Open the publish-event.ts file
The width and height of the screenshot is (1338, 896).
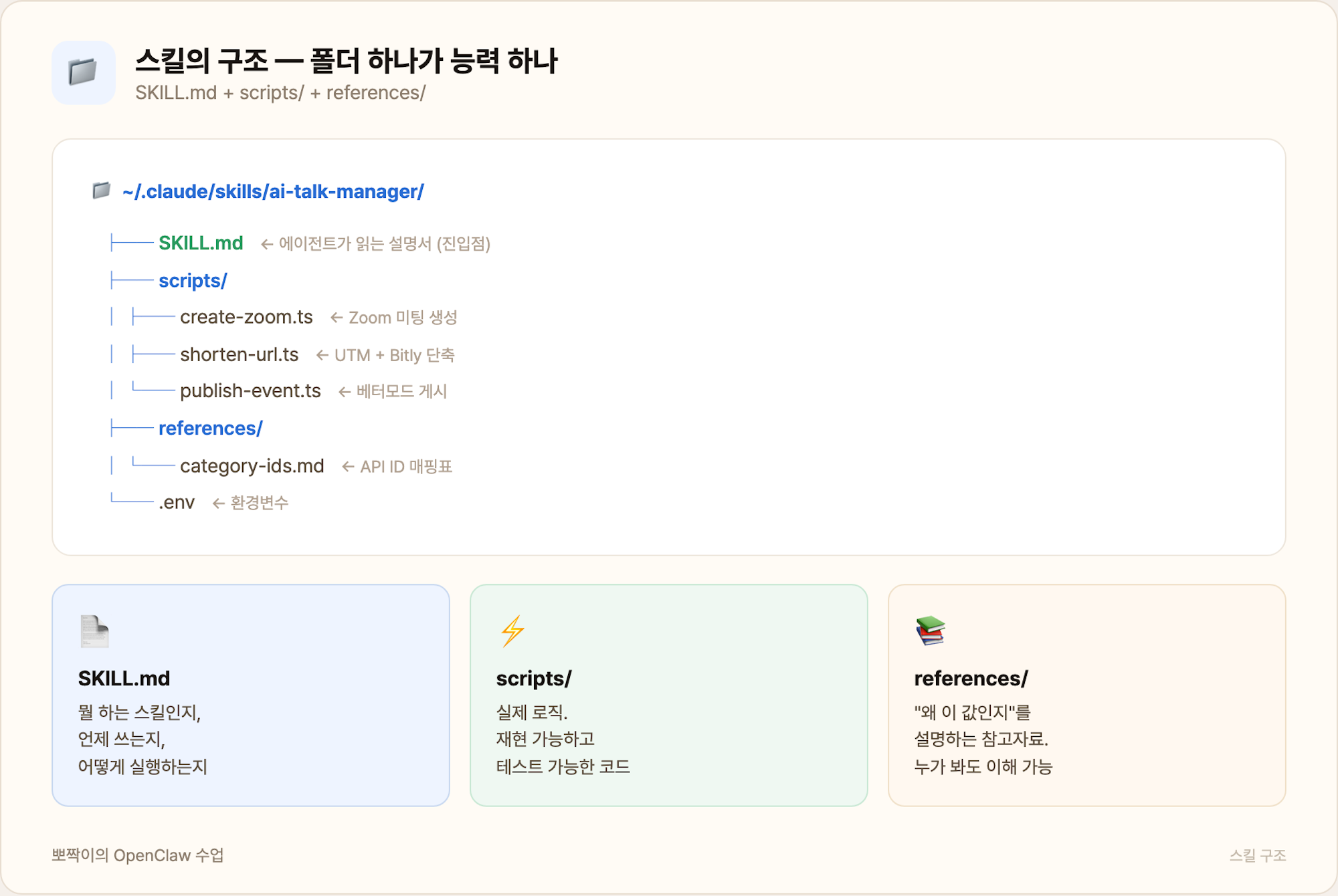coord(250,390)
